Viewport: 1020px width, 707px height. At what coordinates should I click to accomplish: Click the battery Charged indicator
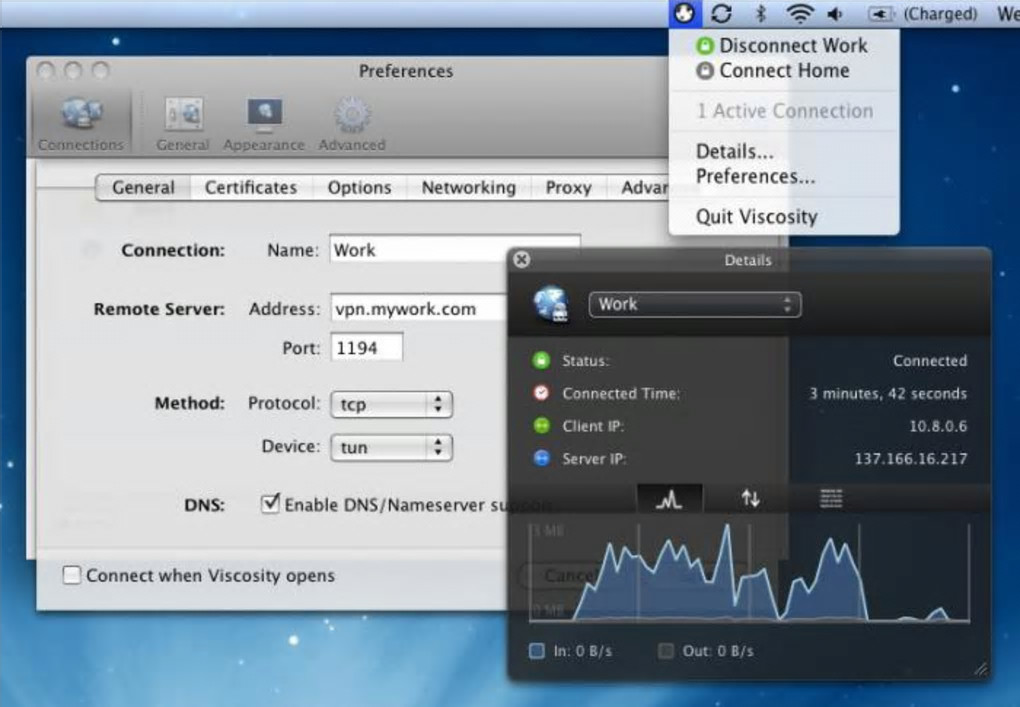923,14
